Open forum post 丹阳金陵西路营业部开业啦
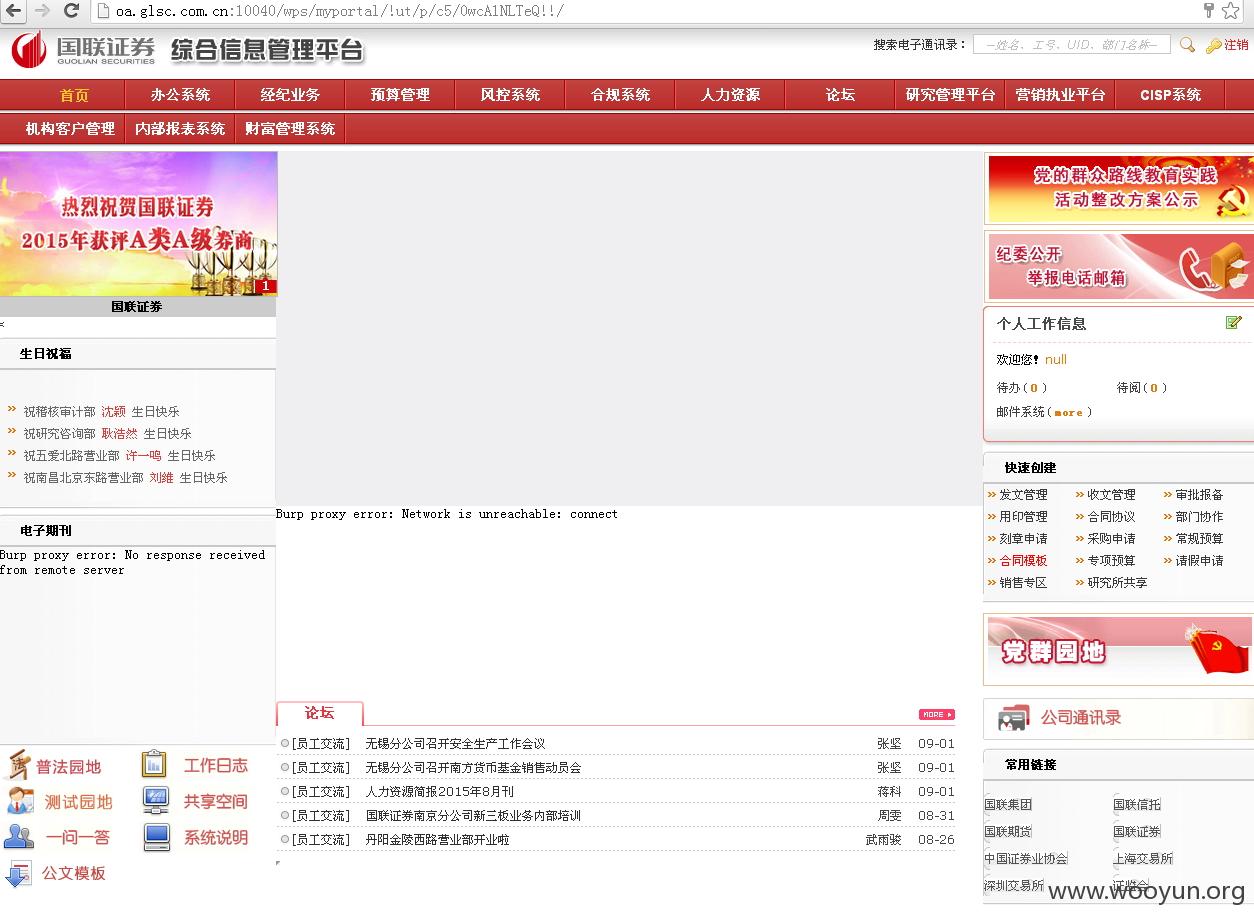Viewport: 1254px width, 920px height. tap(437, 840)
